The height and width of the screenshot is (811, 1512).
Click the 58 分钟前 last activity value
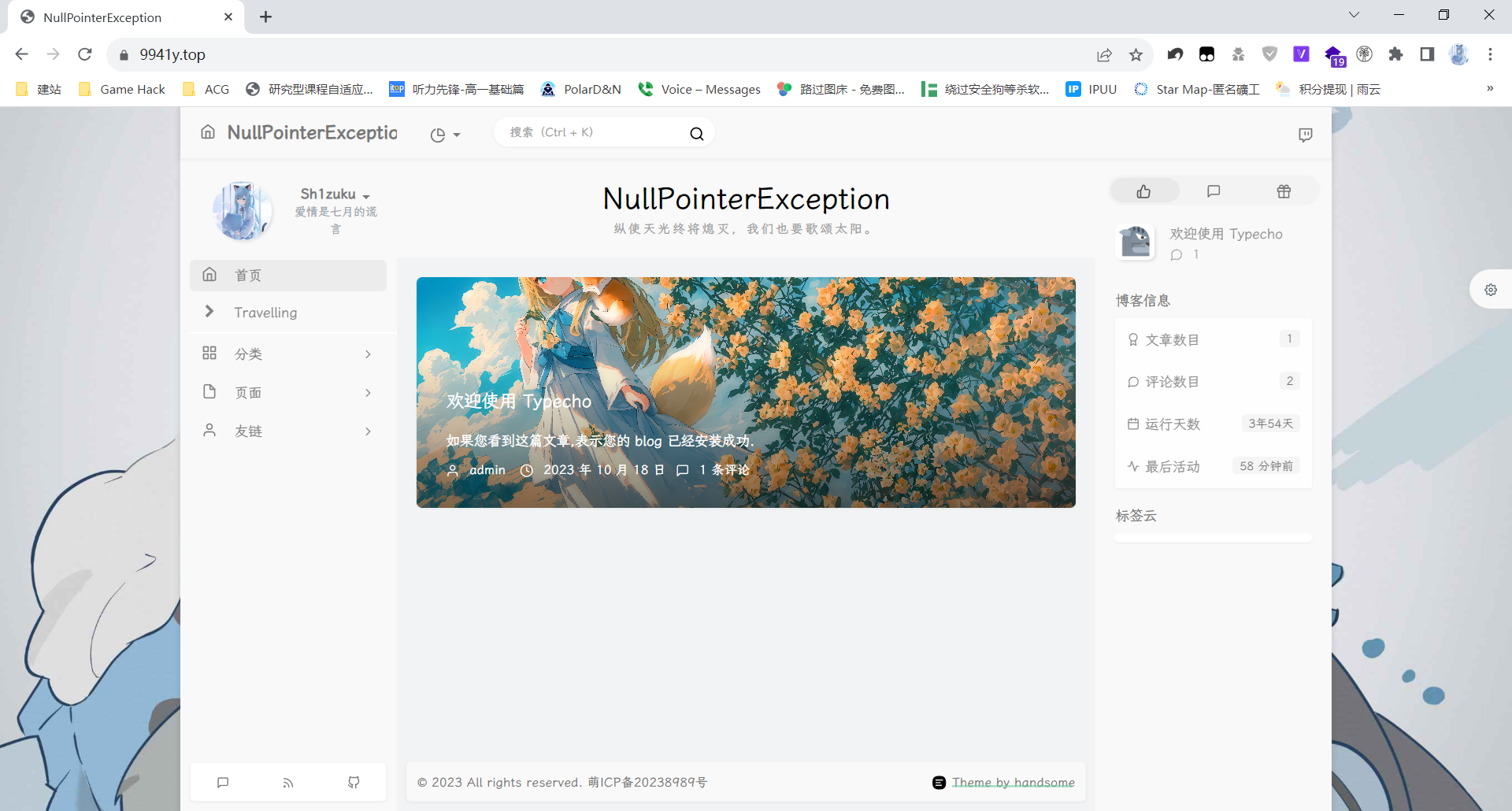coord(1266,466)
